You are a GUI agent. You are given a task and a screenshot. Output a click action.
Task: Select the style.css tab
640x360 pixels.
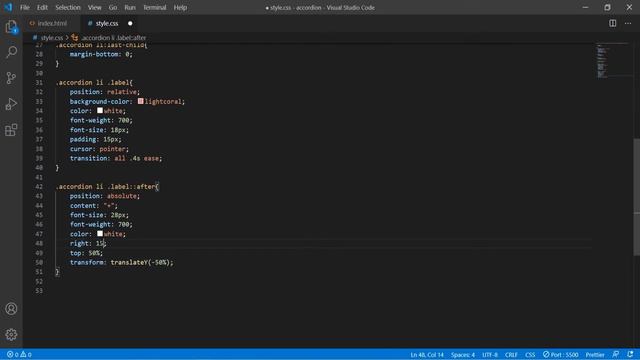107,23
